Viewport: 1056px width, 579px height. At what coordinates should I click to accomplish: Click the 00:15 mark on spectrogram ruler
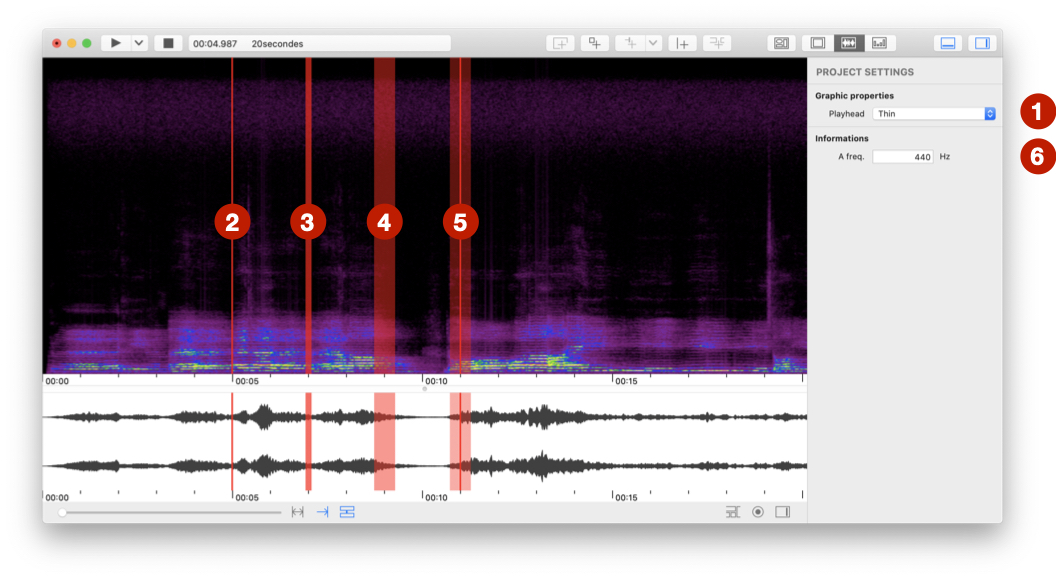(x=626, y=381)
